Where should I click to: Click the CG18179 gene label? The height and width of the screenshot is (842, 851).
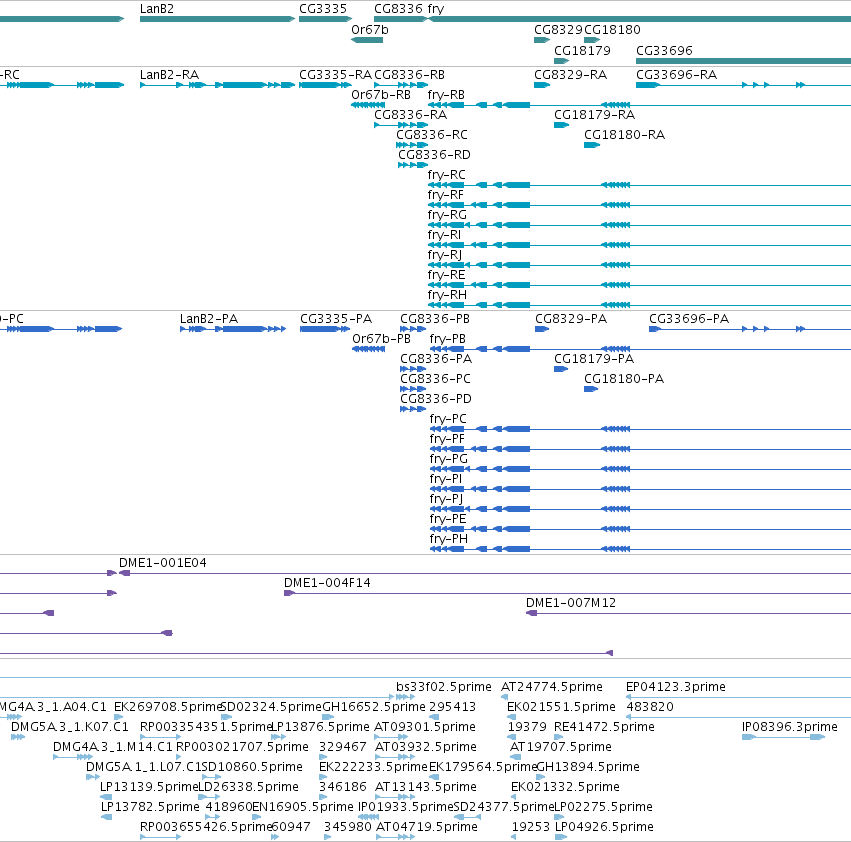click(x=582, y=50)
